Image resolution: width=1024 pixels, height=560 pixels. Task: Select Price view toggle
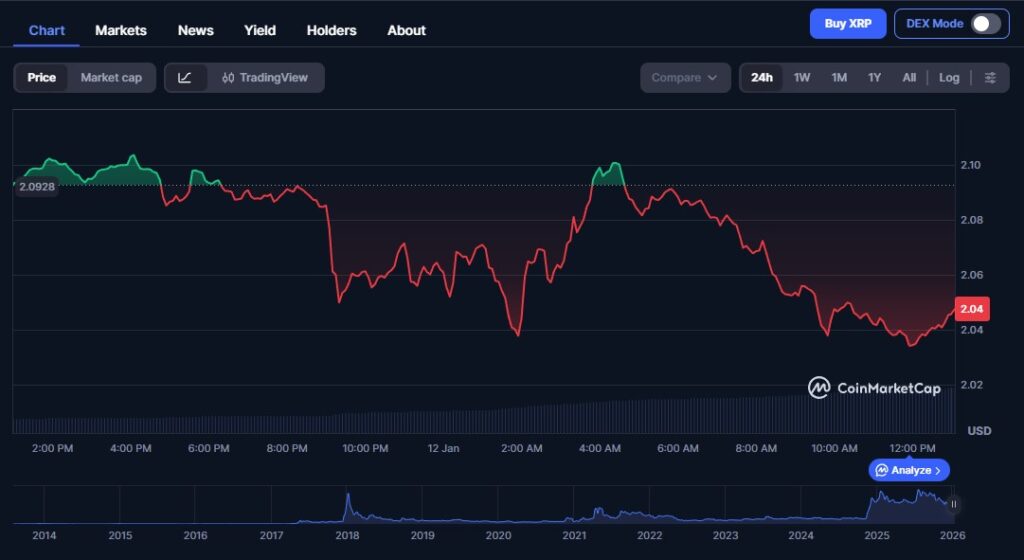coord(41,78)
